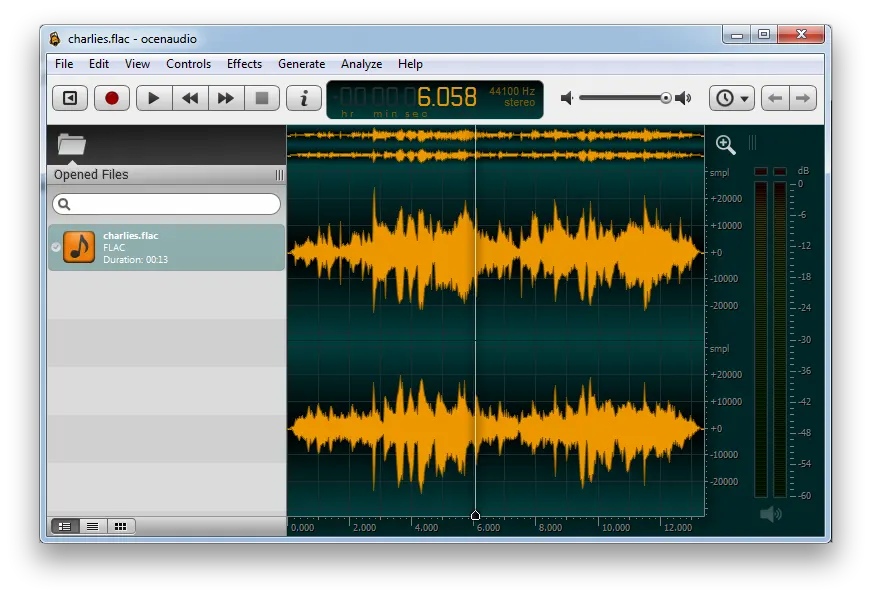
Task: Switch file panel to compact list view
Action: tap(92, 526)
